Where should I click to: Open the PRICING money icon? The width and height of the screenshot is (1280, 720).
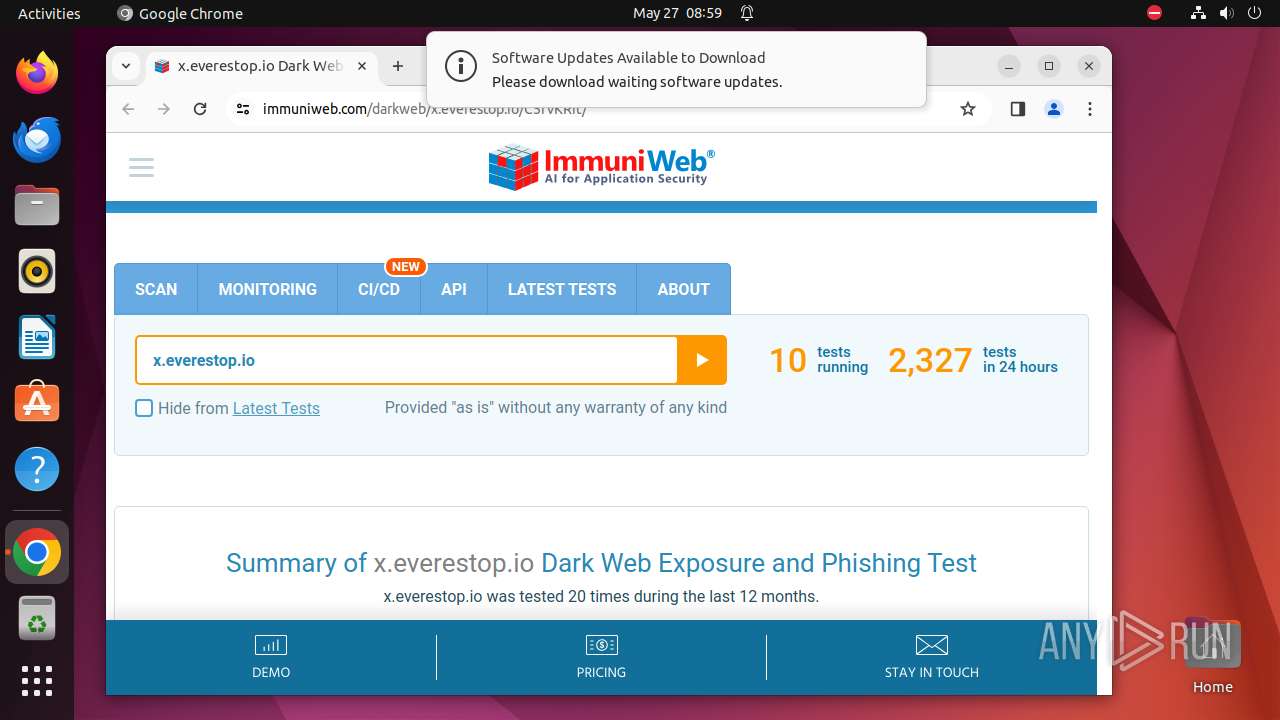(x=601, y=645)
